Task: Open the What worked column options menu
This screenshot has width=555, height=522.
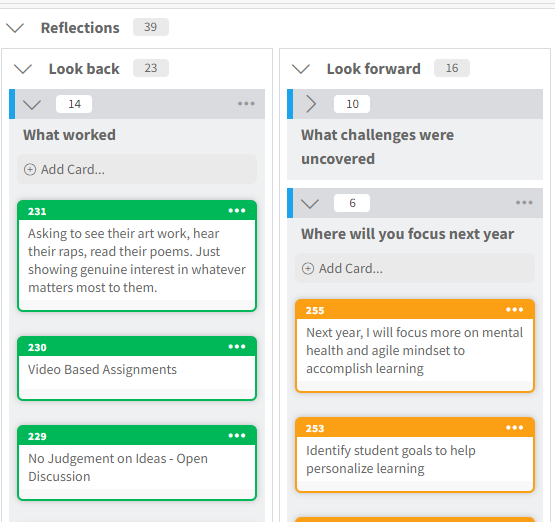Action: pos(246,104)
